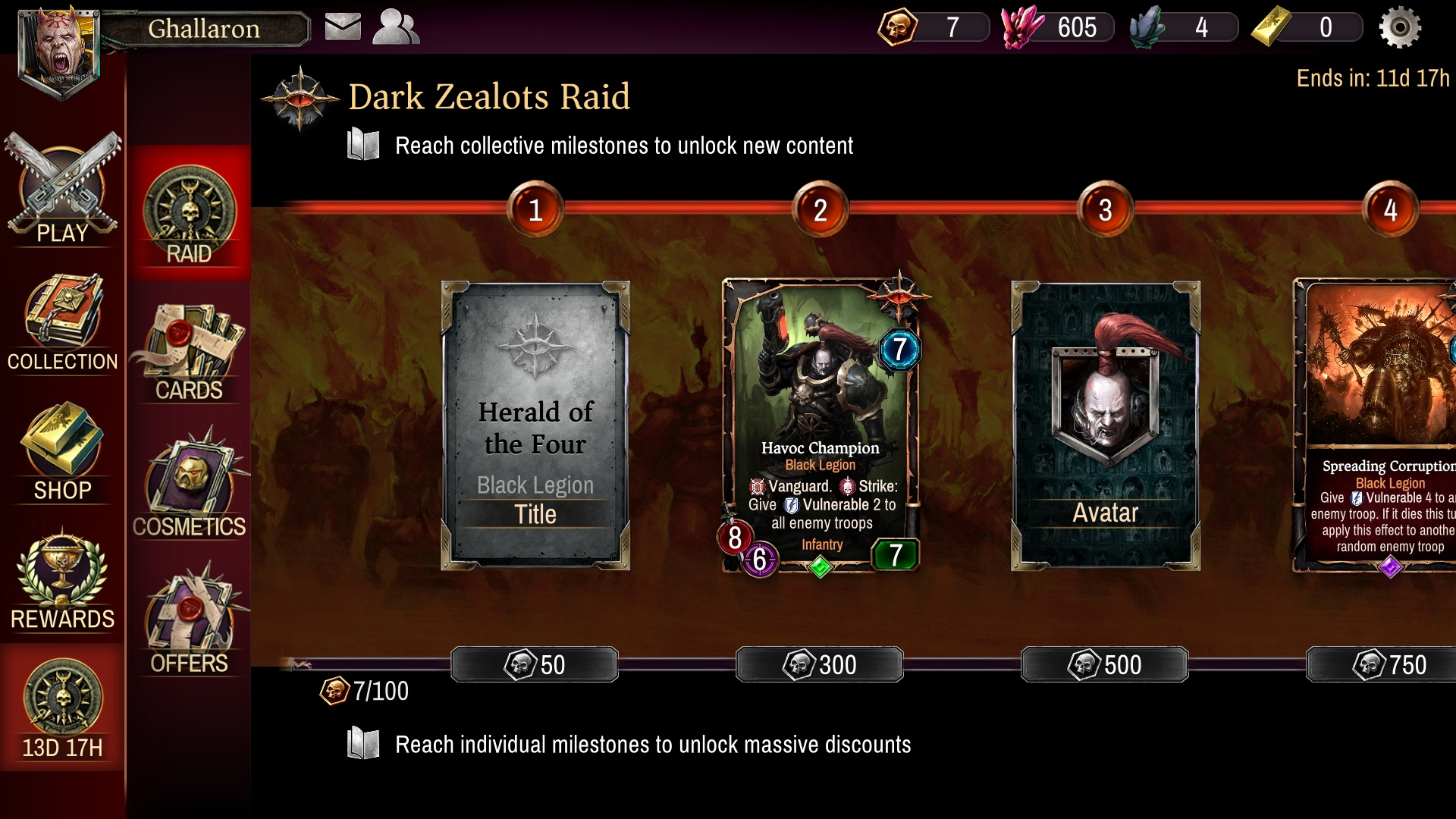The width and height of the screenshot is (1456, 819).
Task: Open the mail envelope icon
Action: click(343, 27)
